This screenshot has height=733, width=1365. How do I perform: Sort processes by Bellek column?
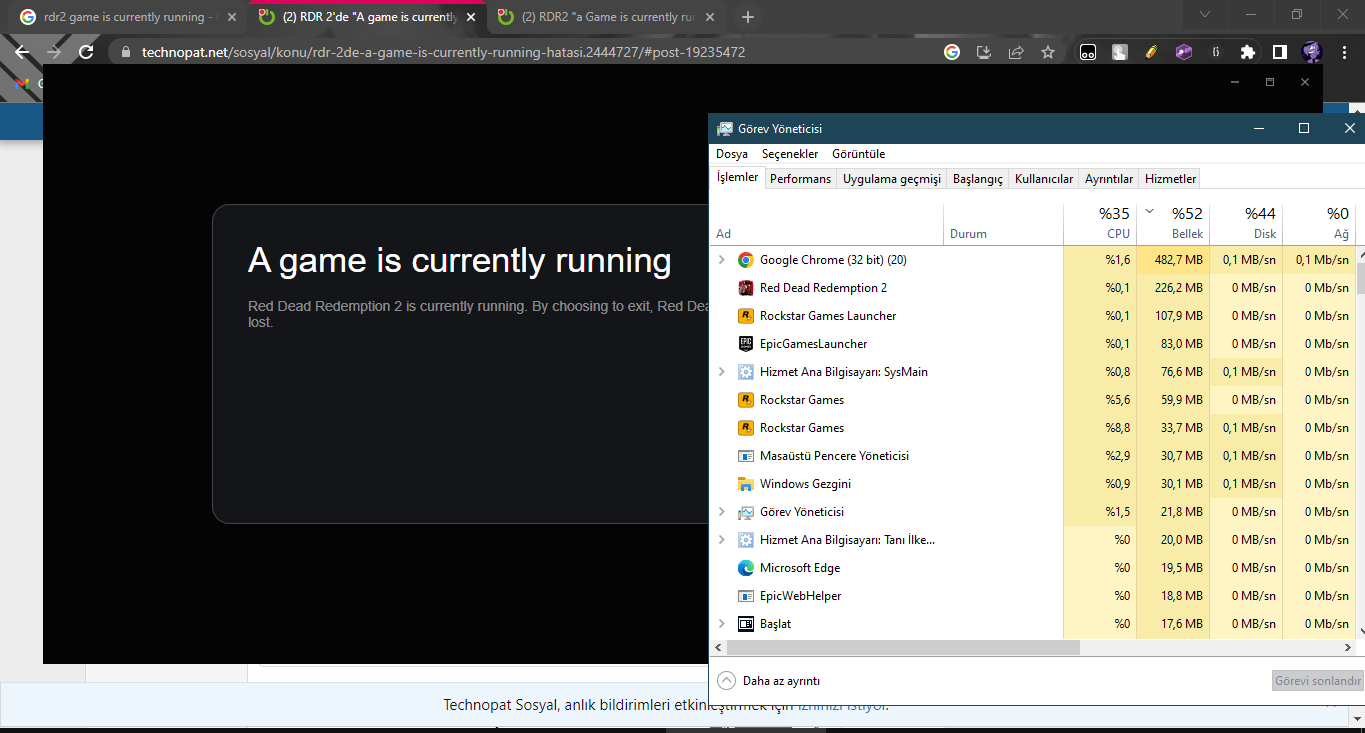(1173, 223)
